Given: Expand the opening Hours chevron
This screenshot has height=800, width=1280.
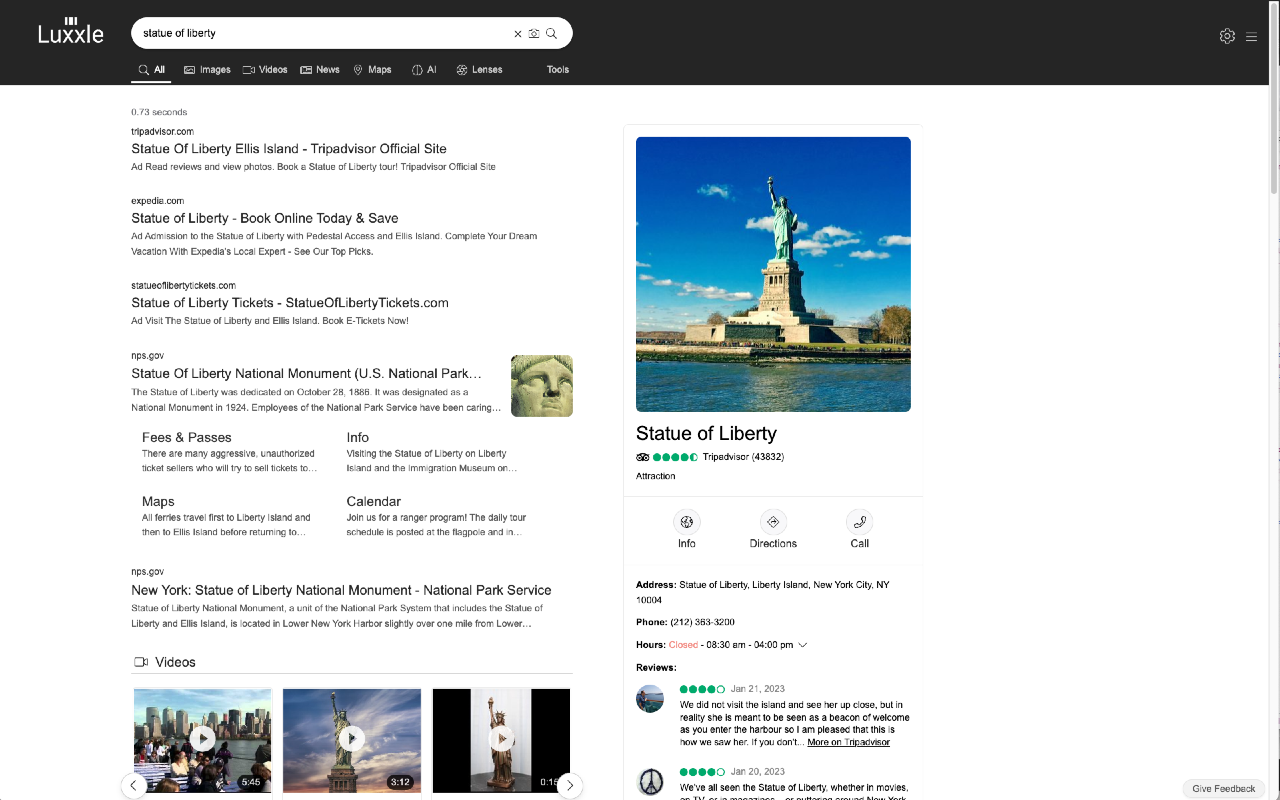Looking at the screenshot, I should coord(802,645).
